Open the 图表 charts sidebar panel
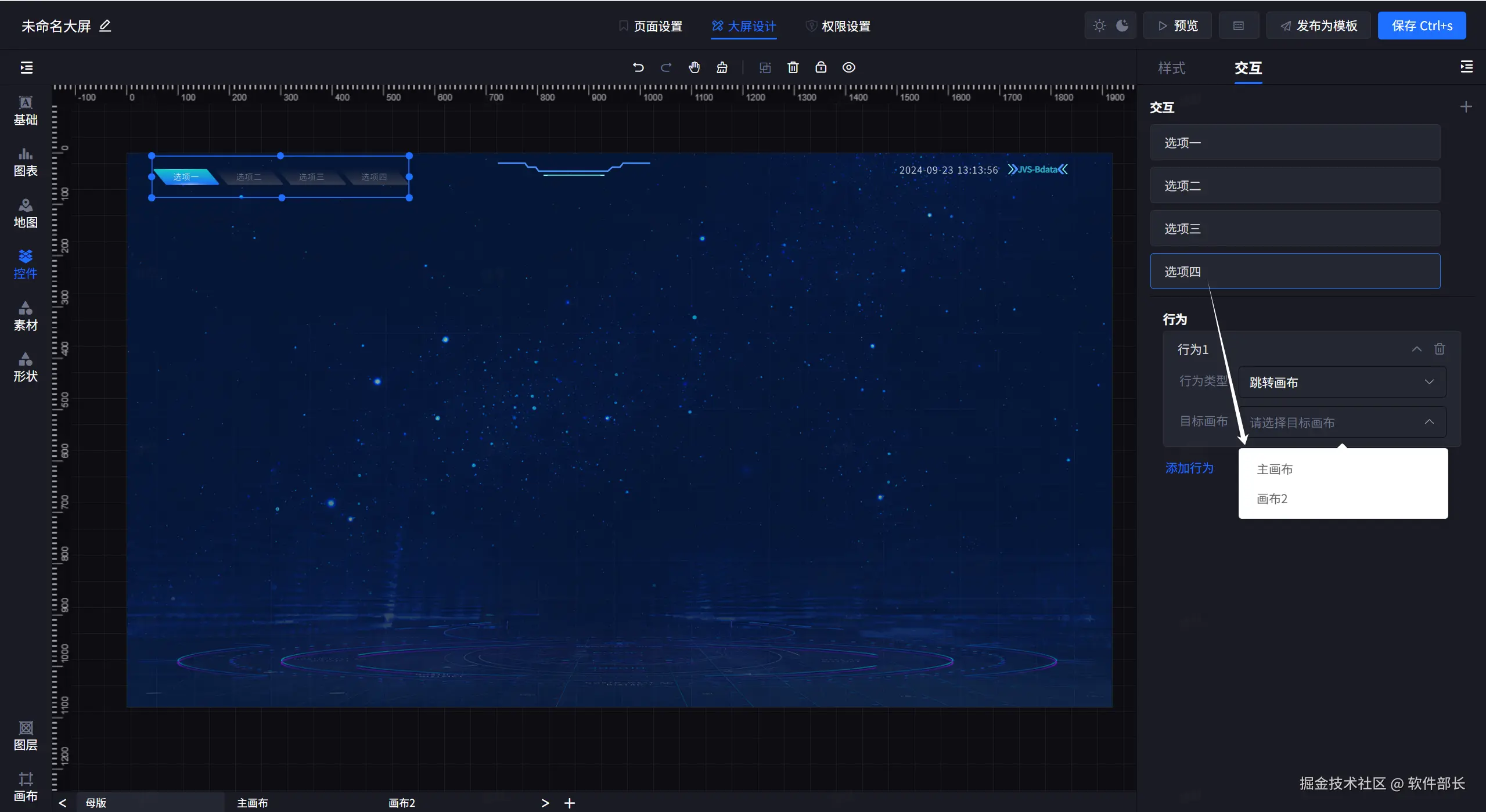Image resolution: width=1486 pixels, height=812 pixels. (26, 161)
